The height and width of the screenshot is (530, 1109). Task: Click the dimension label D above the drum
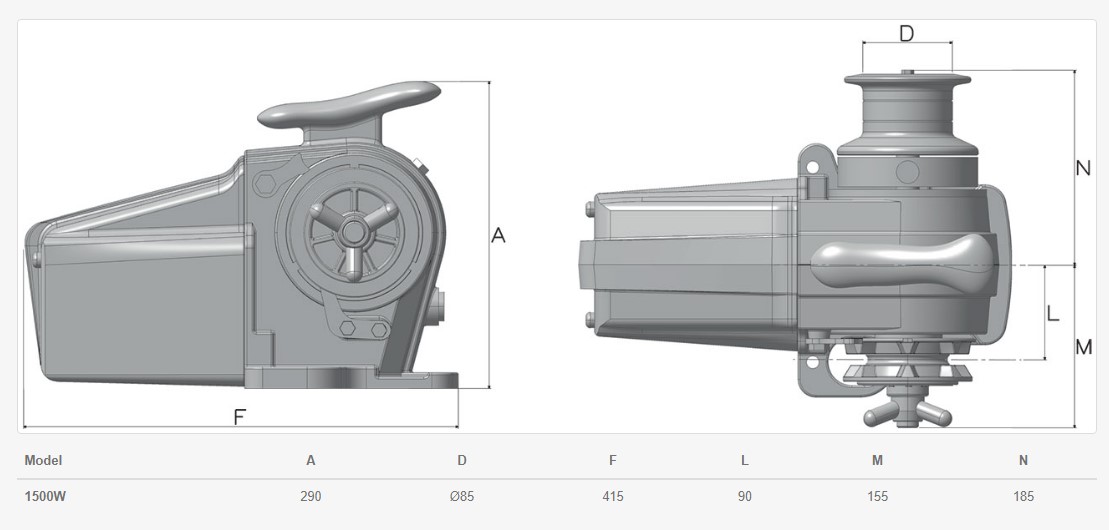(906, 34)
